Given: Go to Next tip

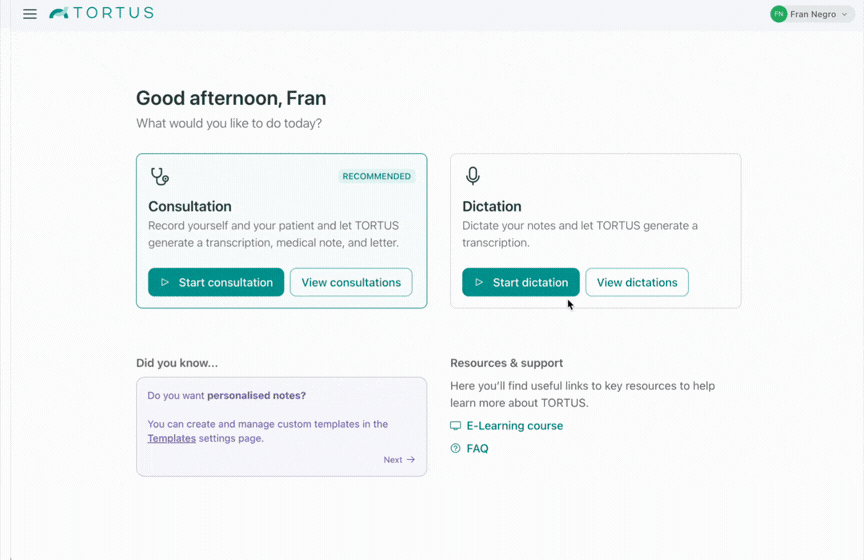Looking at the screenshot, I should point(393,460).
